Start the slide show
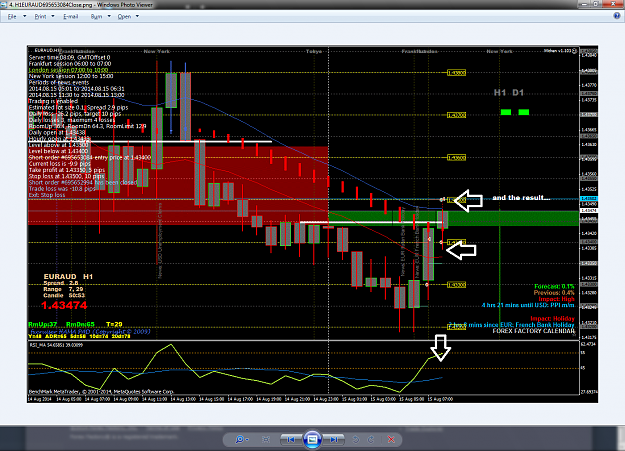 [x=312, y=439]
